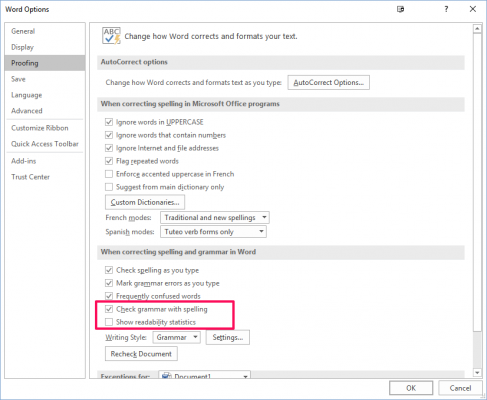This screenshot has width=487, height=400.
Task: Click the scrollbar down arrow
Action: pos(477,373)
